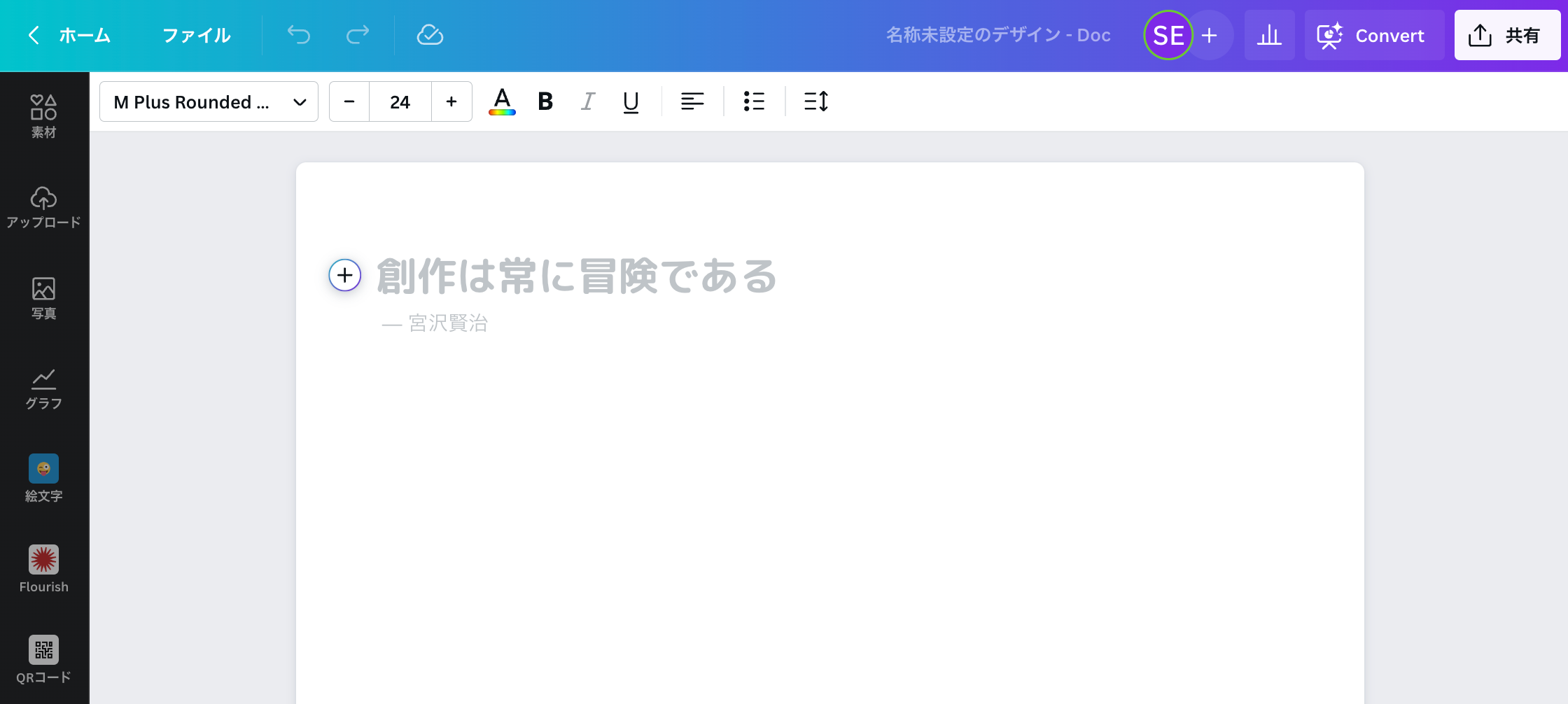Open the Flourish app panel
Viewport: 1568px width, 704px height.
(43, 568)
